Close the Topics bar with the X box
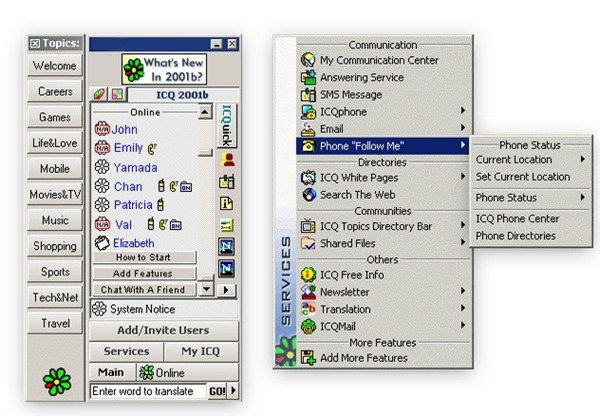The width and height of the screenshot is (600, 416). click(35, 43)
